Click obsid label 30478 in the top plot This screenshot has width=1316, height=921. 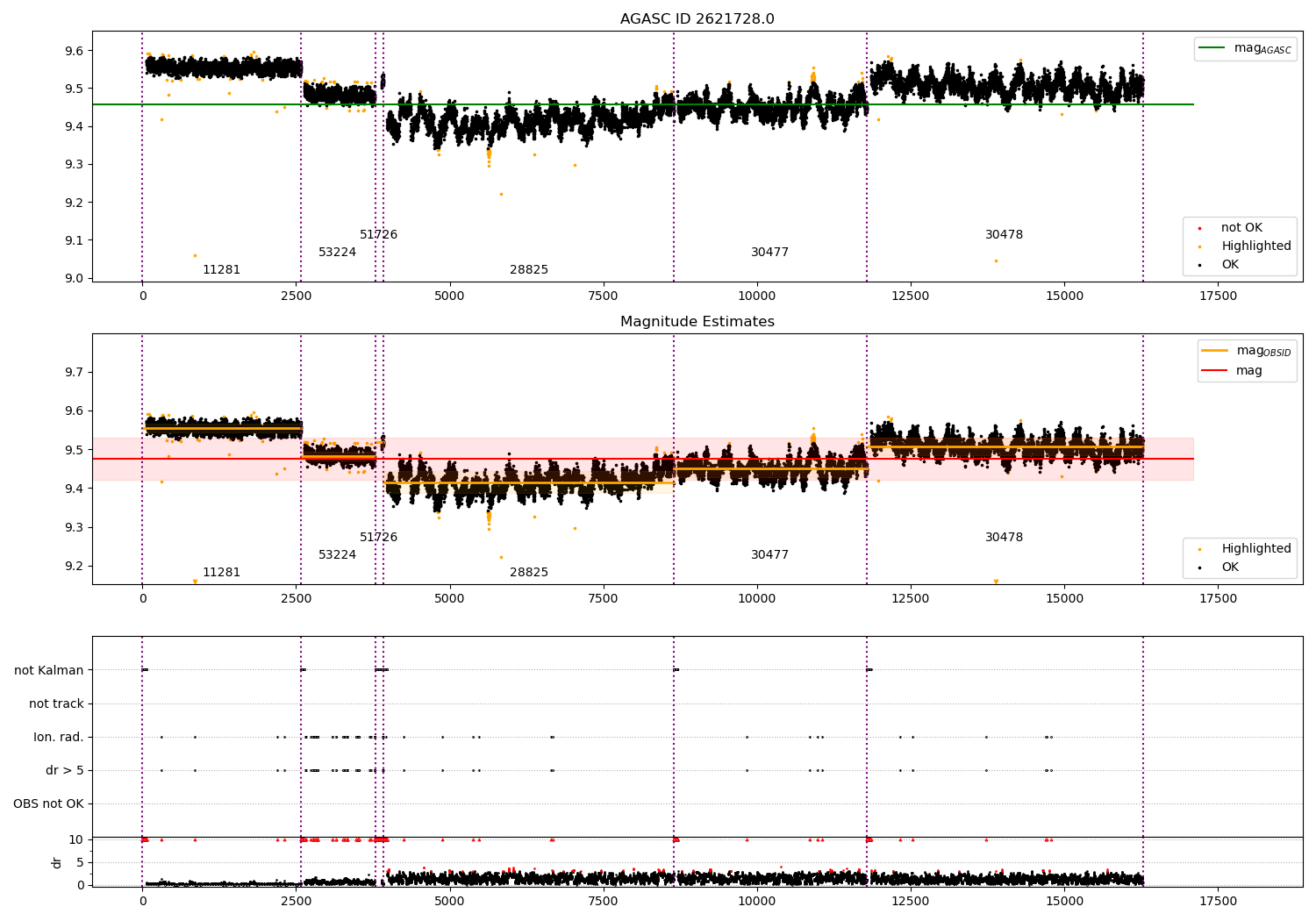click(1004, 235)
